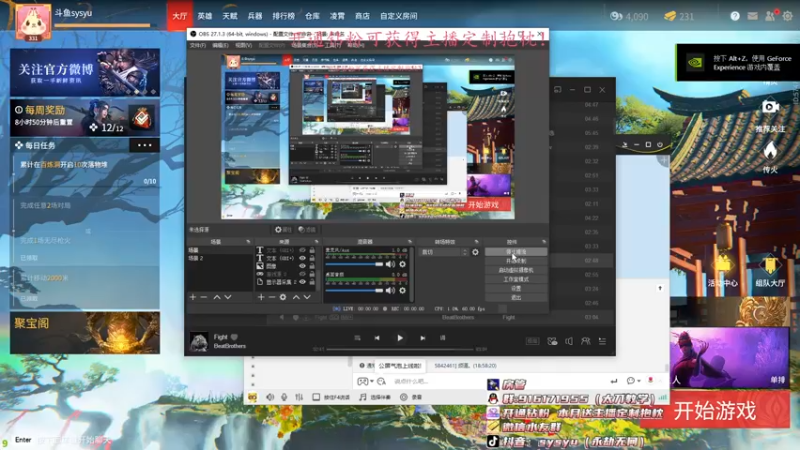This screenshot has width=800, height=450.
Task: Move selected source up
Action: pyautogui.click(x=296, y=297)
